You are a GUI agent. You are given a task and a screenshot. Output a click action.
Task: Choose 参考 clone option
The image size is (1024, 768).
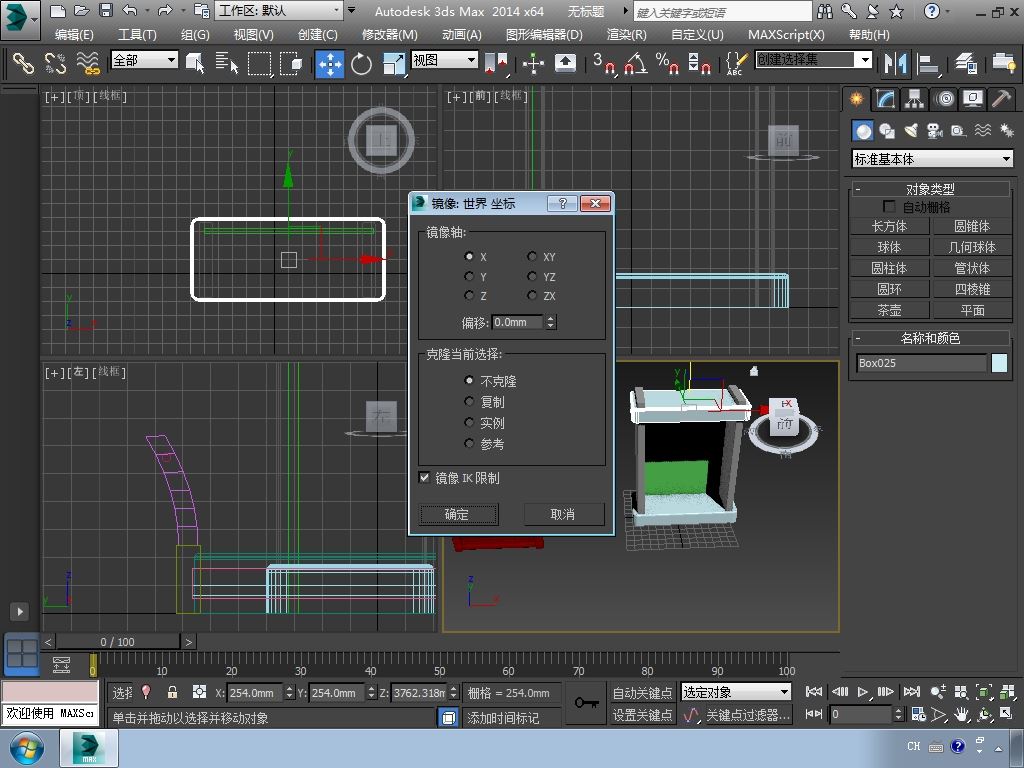pos(469,443)
